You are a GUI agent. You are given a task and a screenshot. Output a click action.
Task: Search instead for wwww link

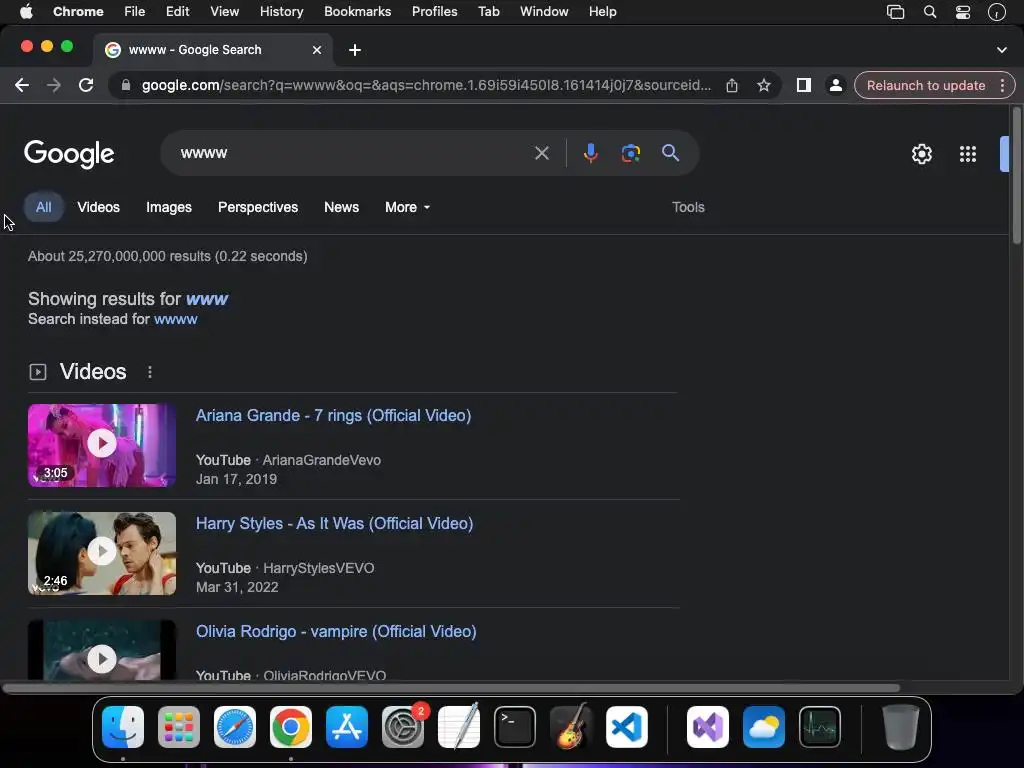176,319
